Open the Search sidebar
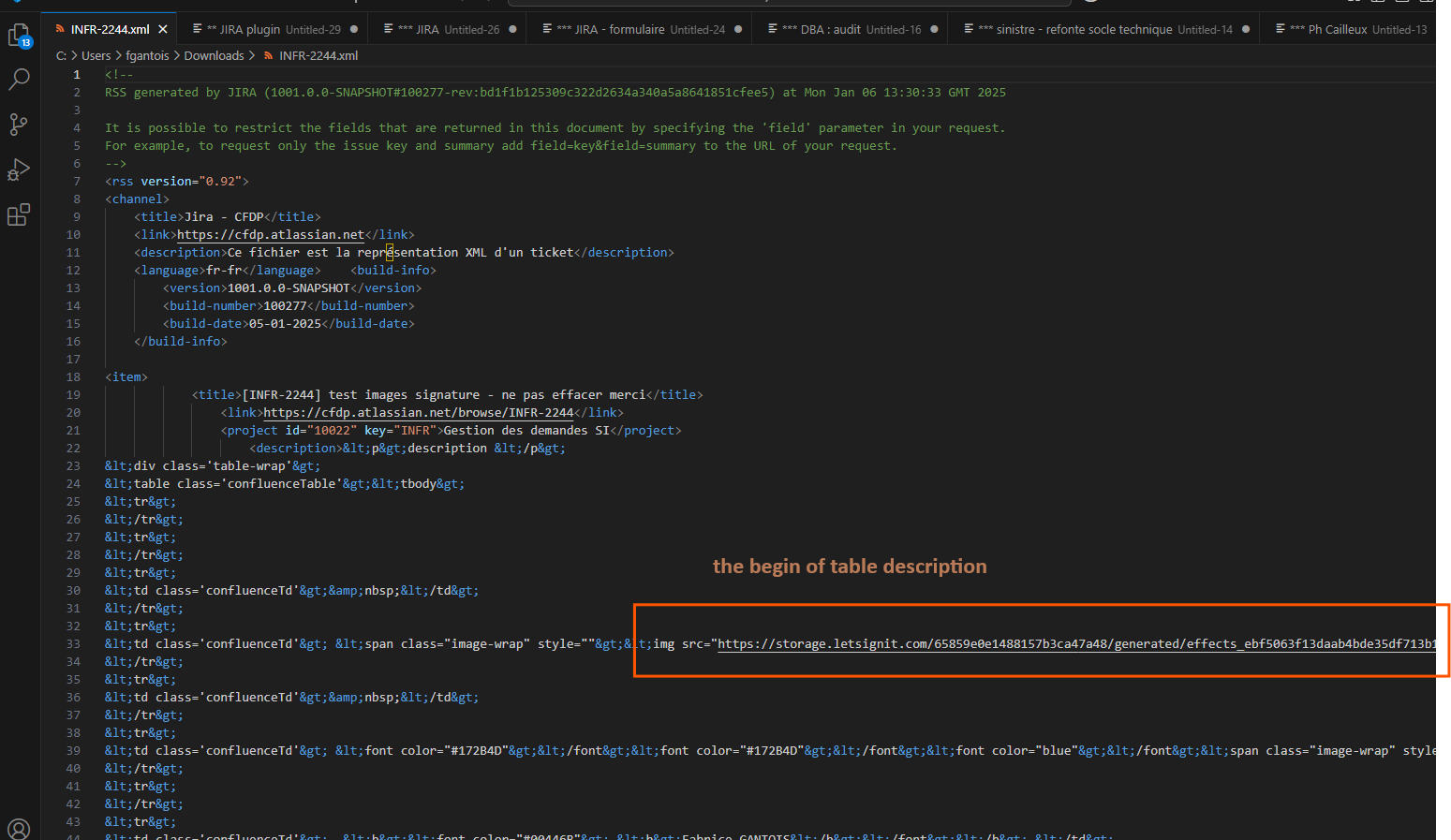 point(19,80)
